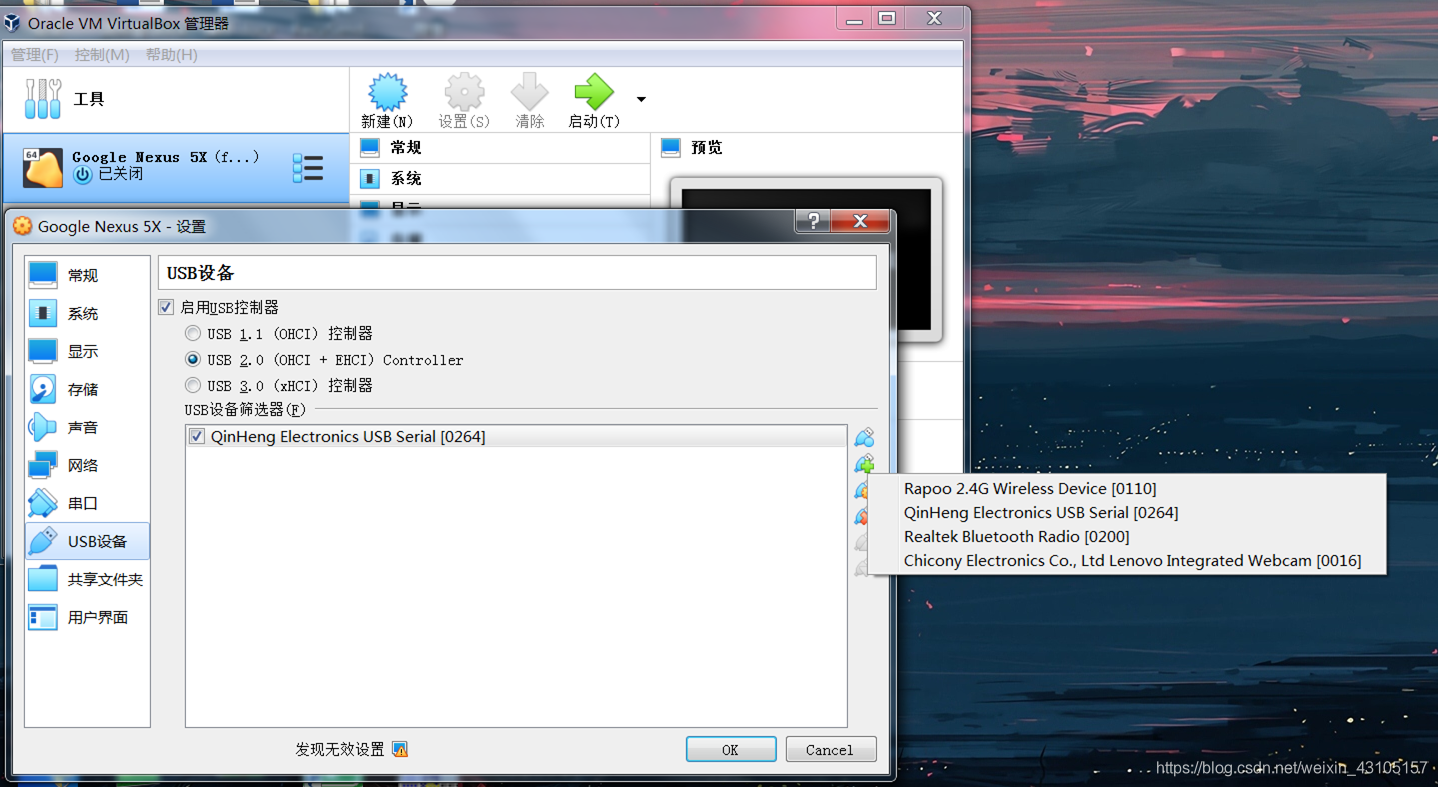Click the 发现无效设置 text
The image size is (1438, 787).
pos(339,749)
